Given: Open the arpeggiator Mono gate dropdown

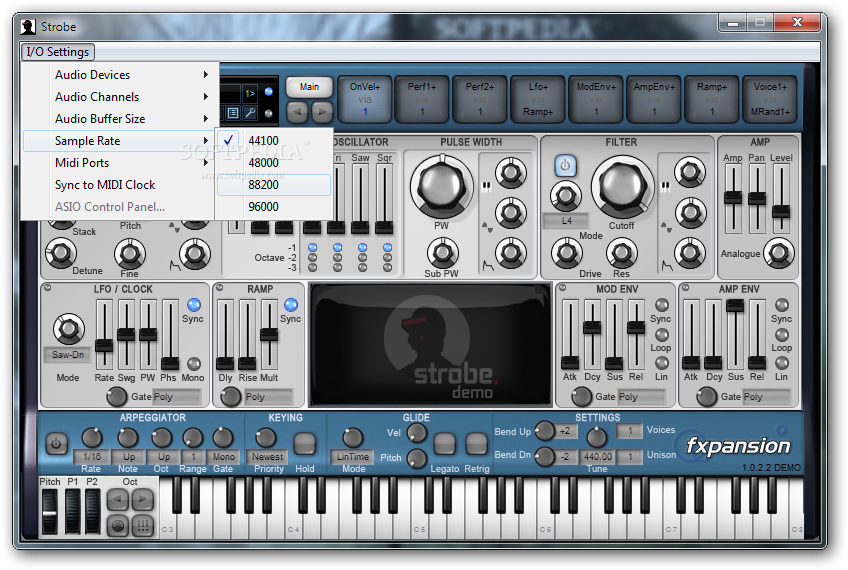Looking at the screenshot, I should (x=223, y=457).
